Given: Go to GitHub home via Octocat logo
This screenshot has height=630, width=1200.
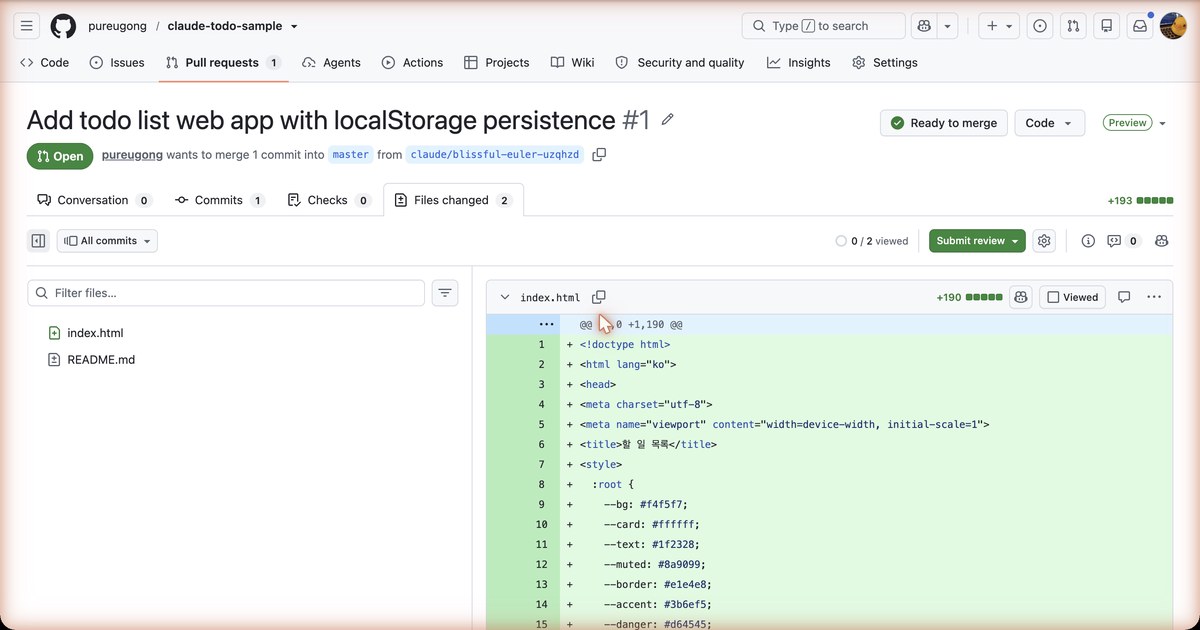Looking at the screenshot, I should click(x=63, y=26).
